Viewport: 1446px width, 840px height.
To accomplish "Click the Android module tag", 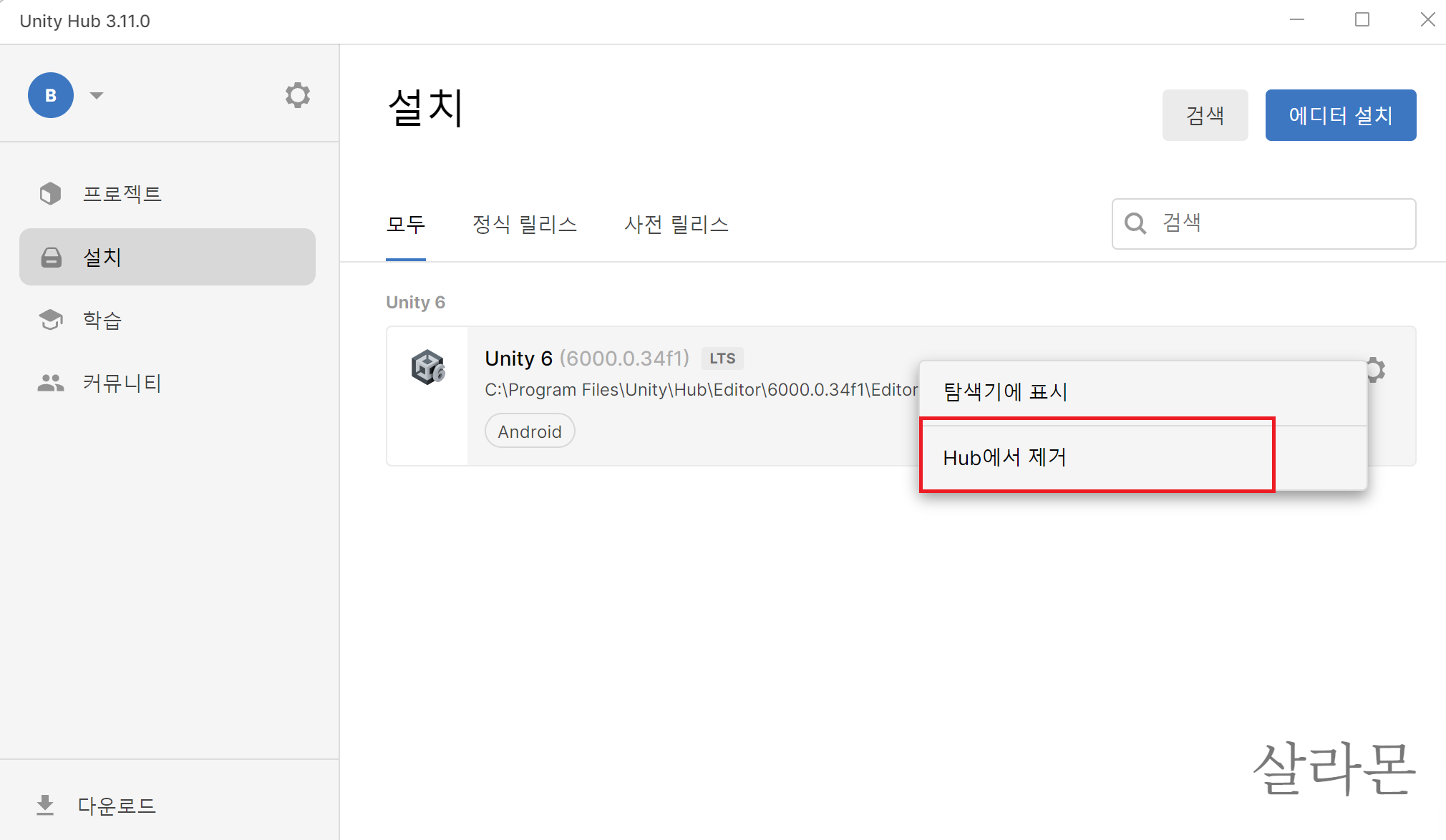I will pos(530,431).
